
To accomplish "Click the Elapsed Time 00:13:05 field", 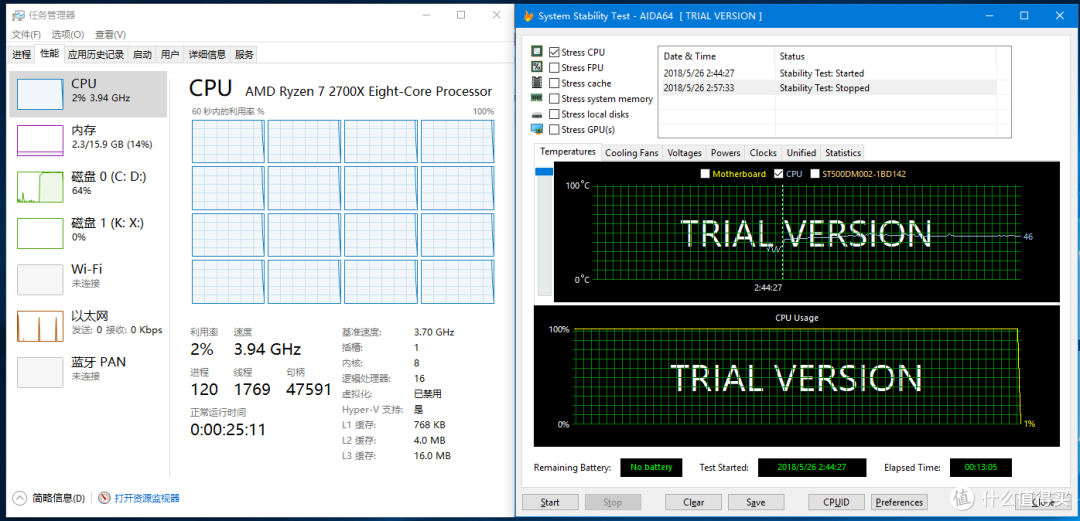I will pos(981,467).
